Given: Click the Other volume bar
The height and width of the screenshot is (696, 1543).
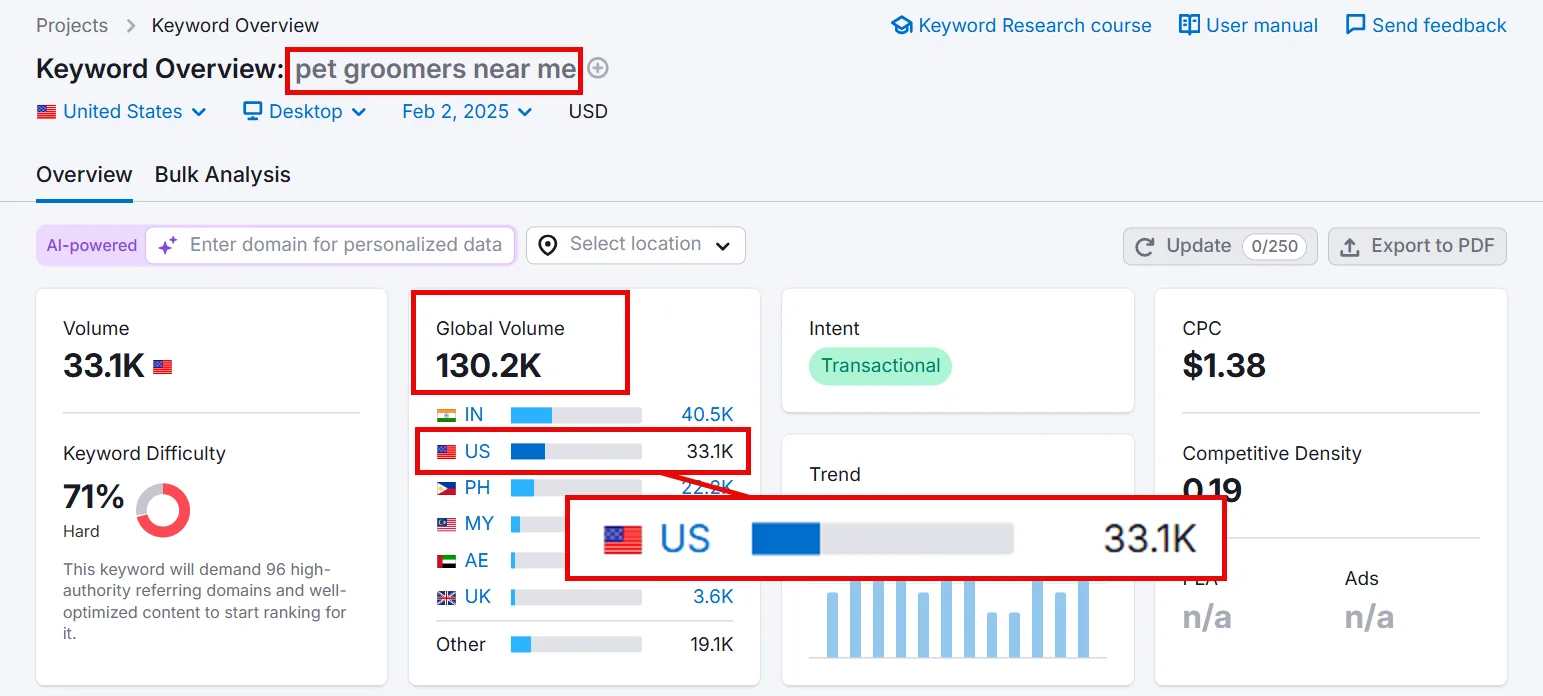Looking at the screenshot, I should tap(576, 645).
